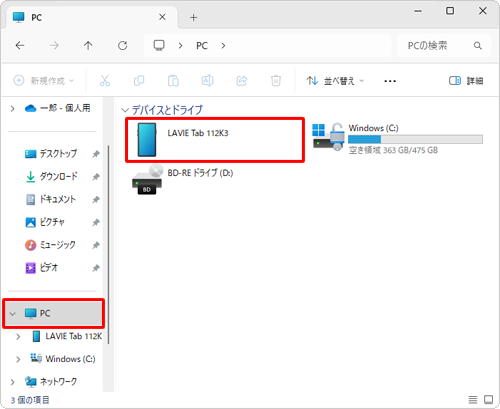Click the Cut scissors icon
The width and height of the screenshot is (500, 409).
[105, 81]
